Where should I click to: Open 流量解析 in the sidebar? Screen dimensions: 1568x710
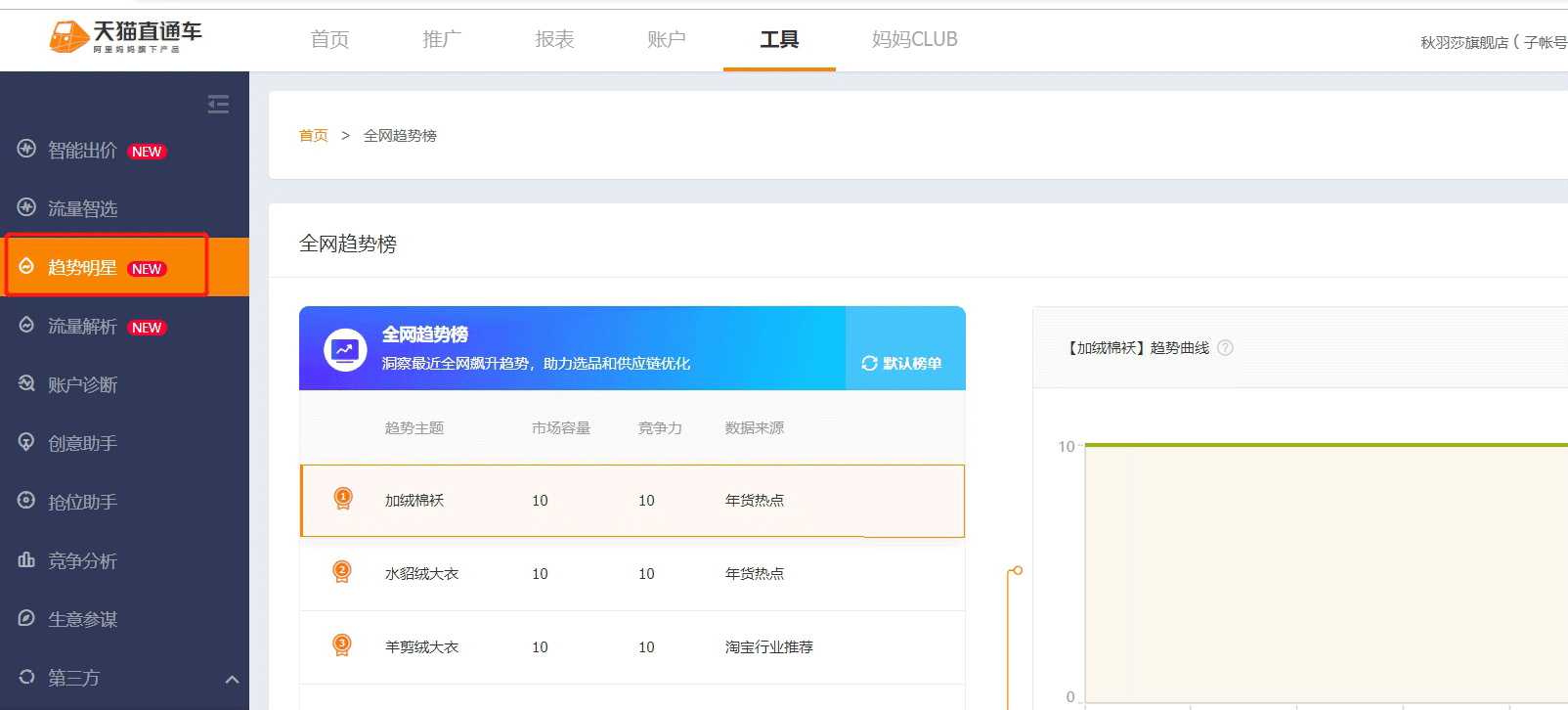83,327
